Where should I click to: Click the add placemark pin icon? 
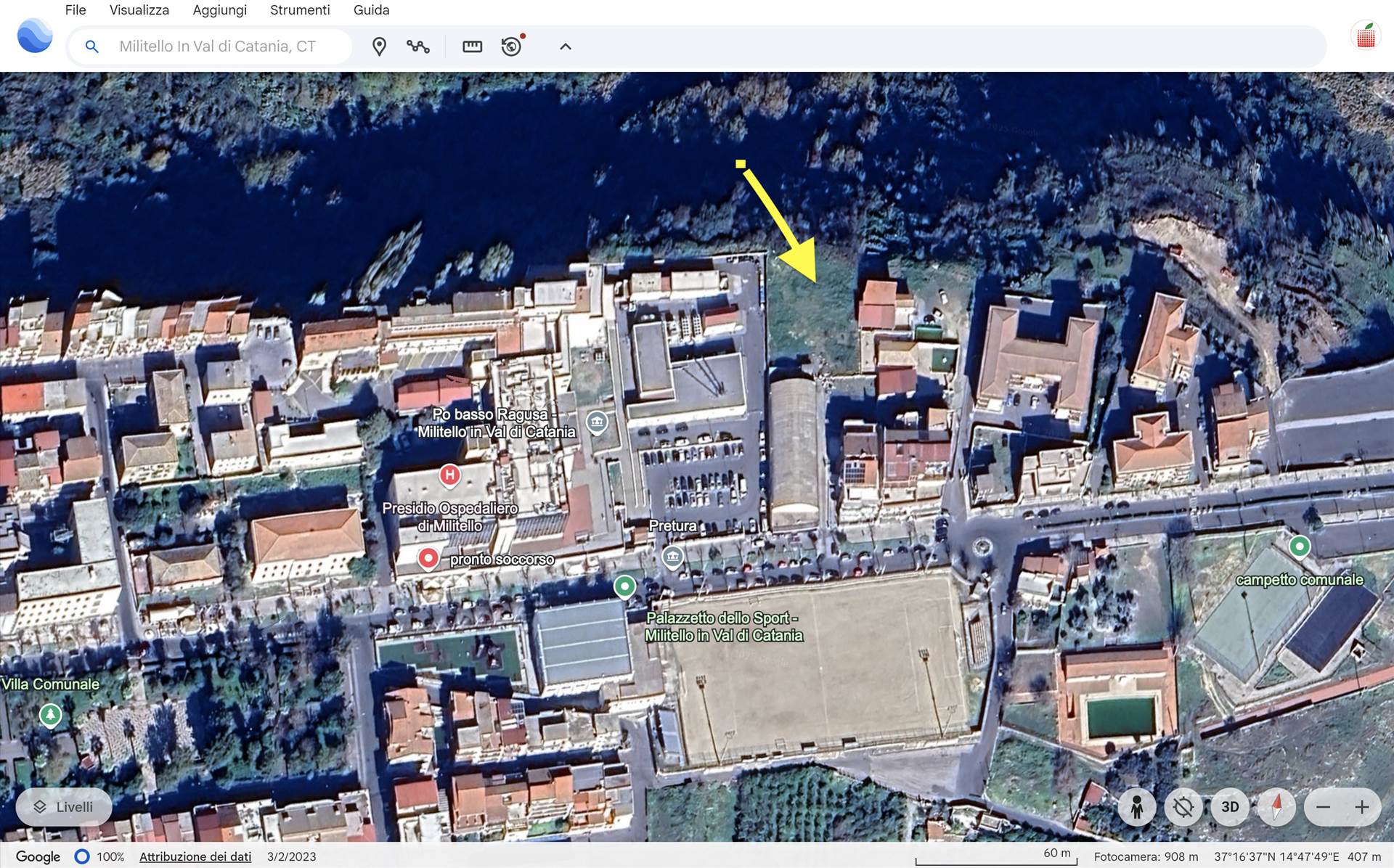pyautogui.click(x=379, y=46)
